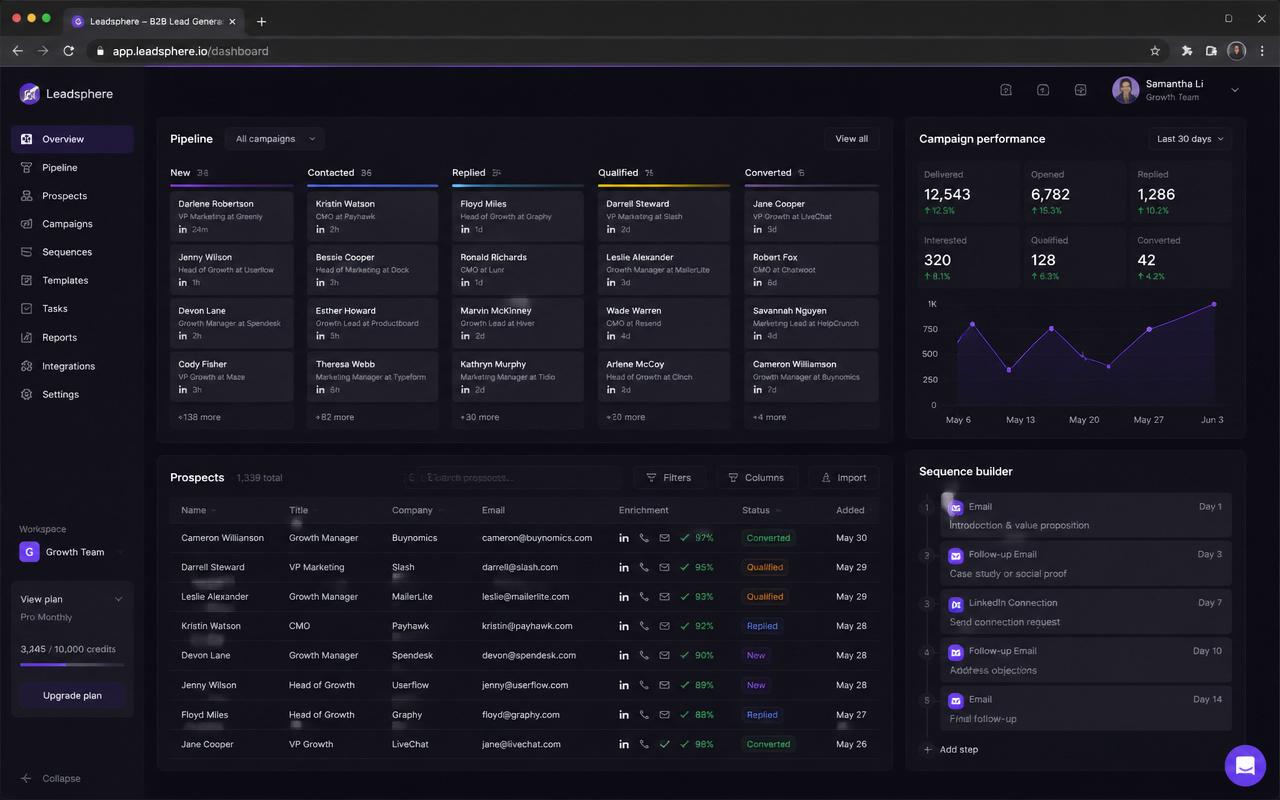This screenshot has width=1280, height=800.
Task: Open the Last 30 days dropdown
Action: 1190,139
